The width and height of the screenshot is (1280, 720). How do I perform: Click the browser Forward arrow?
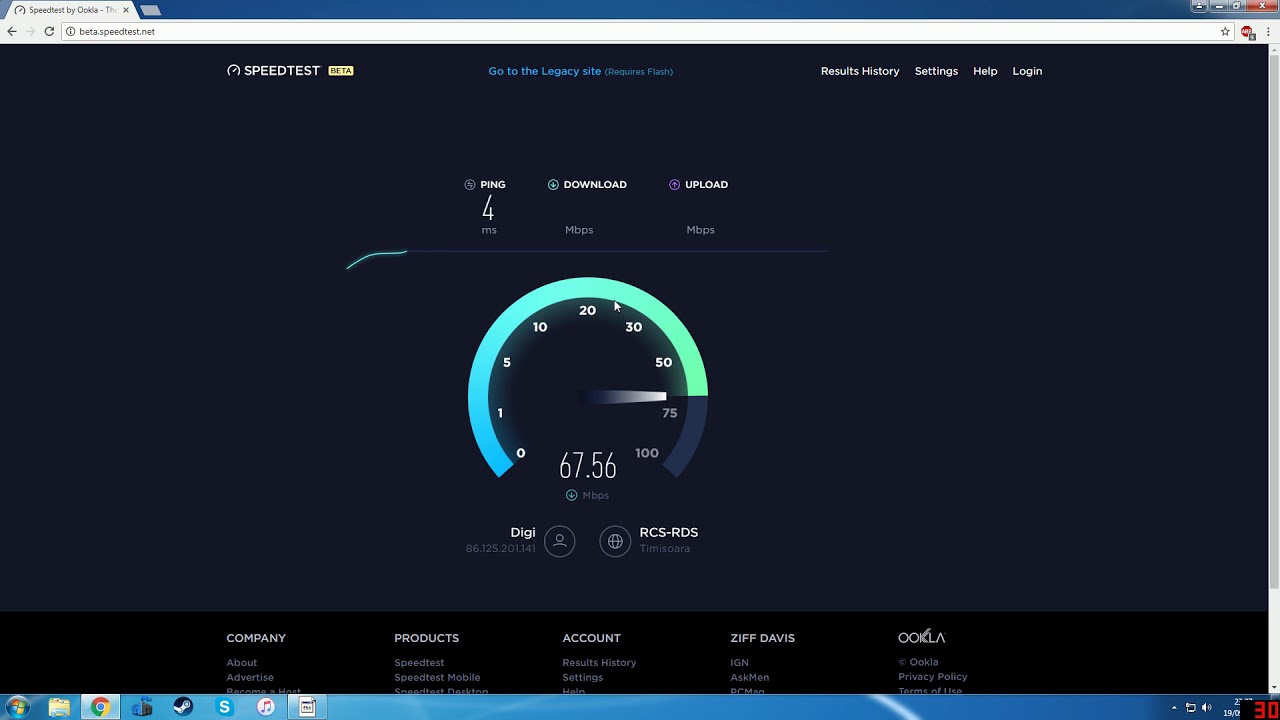pos(30,31)
